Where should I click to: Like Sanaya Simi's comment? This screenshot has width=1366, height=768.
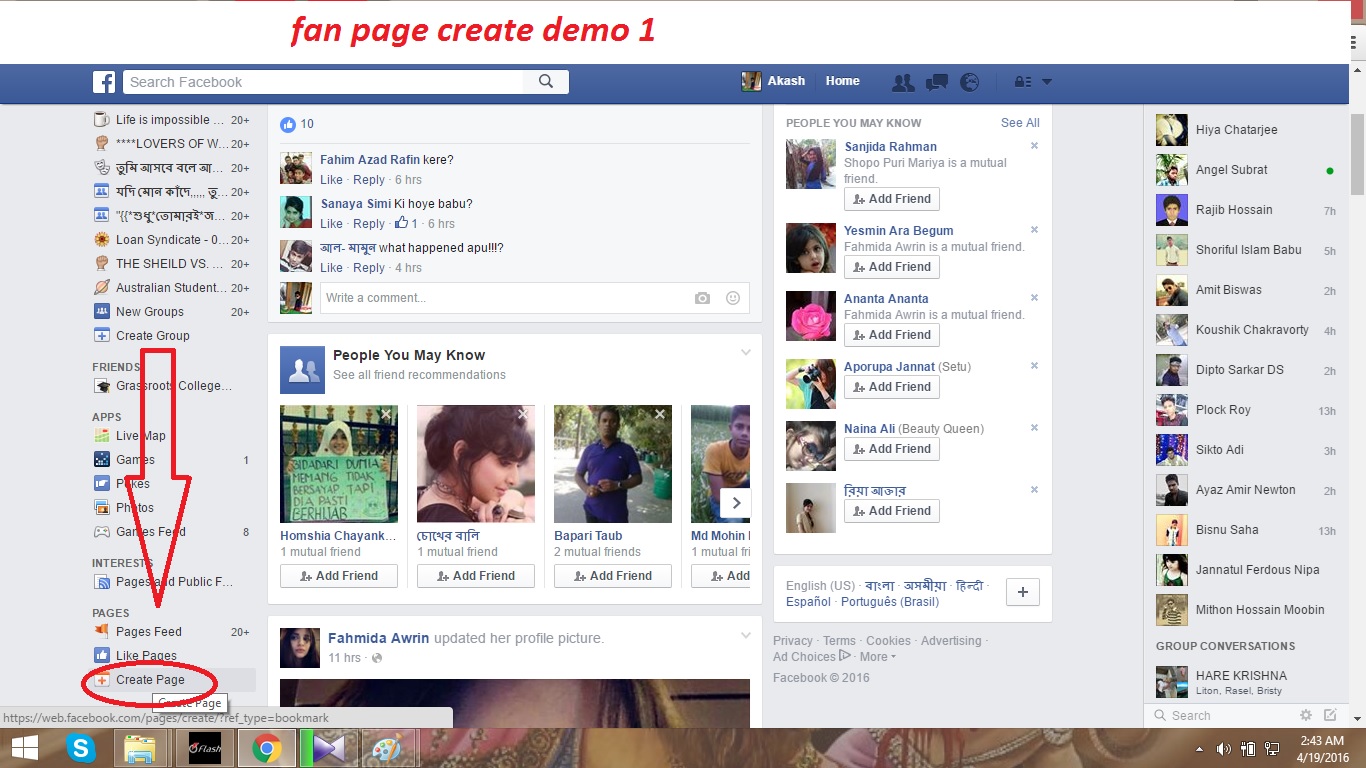coord(331,224)
